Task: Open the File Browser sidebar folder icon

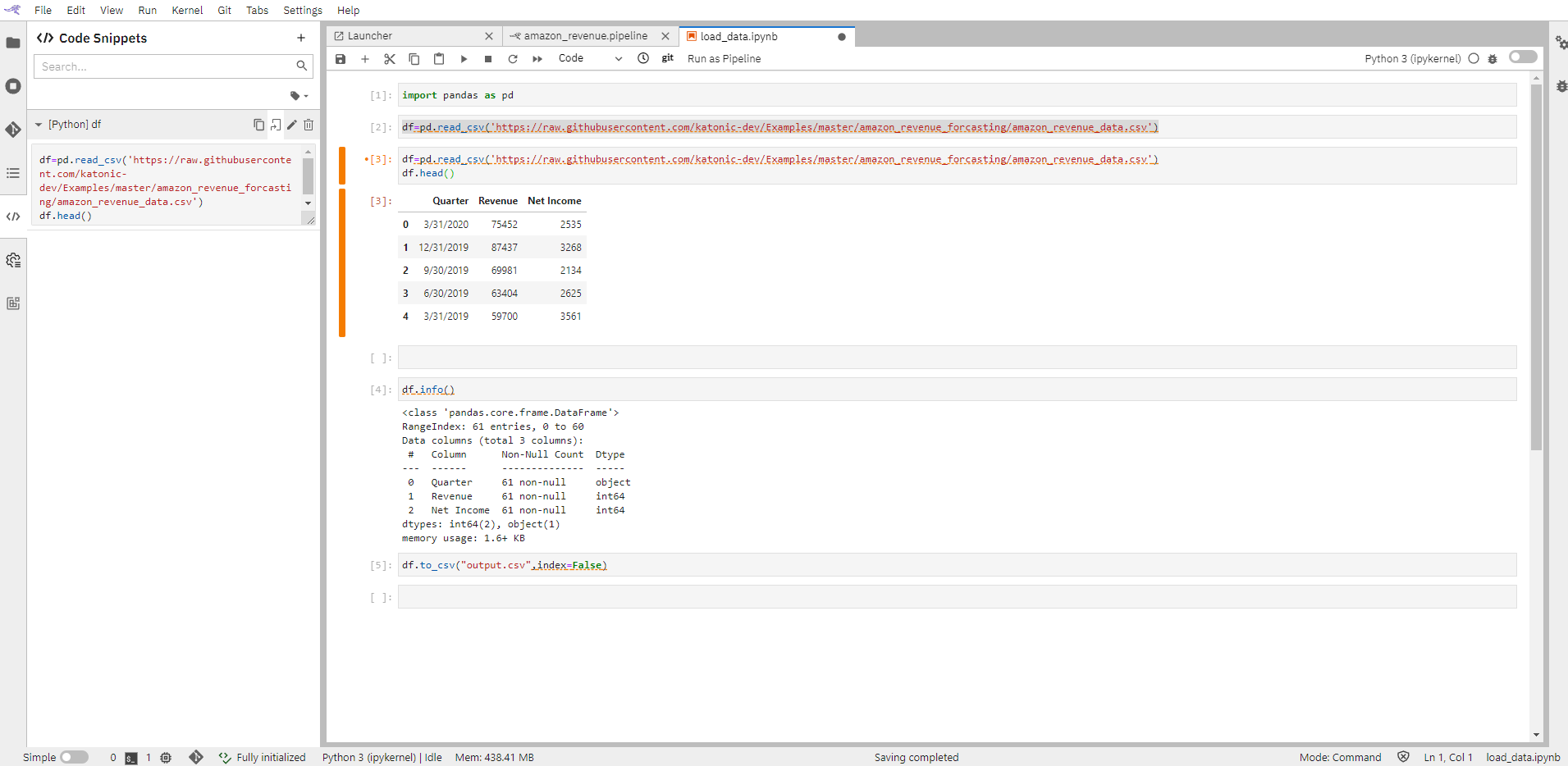Action: click(x=13, y=43)
